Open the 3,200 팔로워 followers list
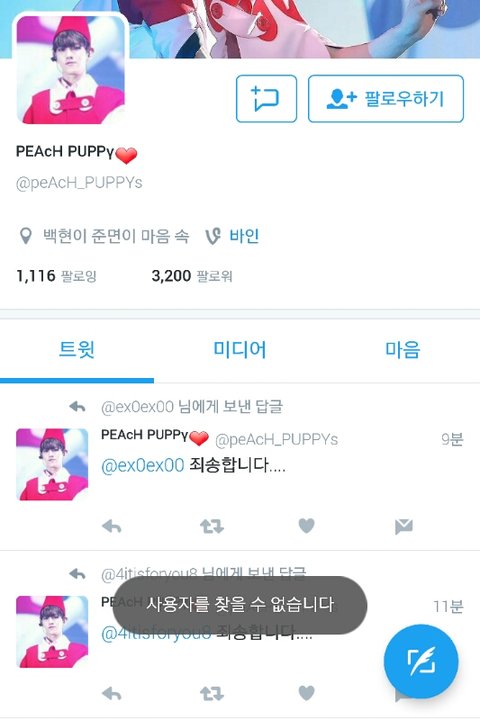The width and height of the screenshot is (480, 720). click(192, 276)
